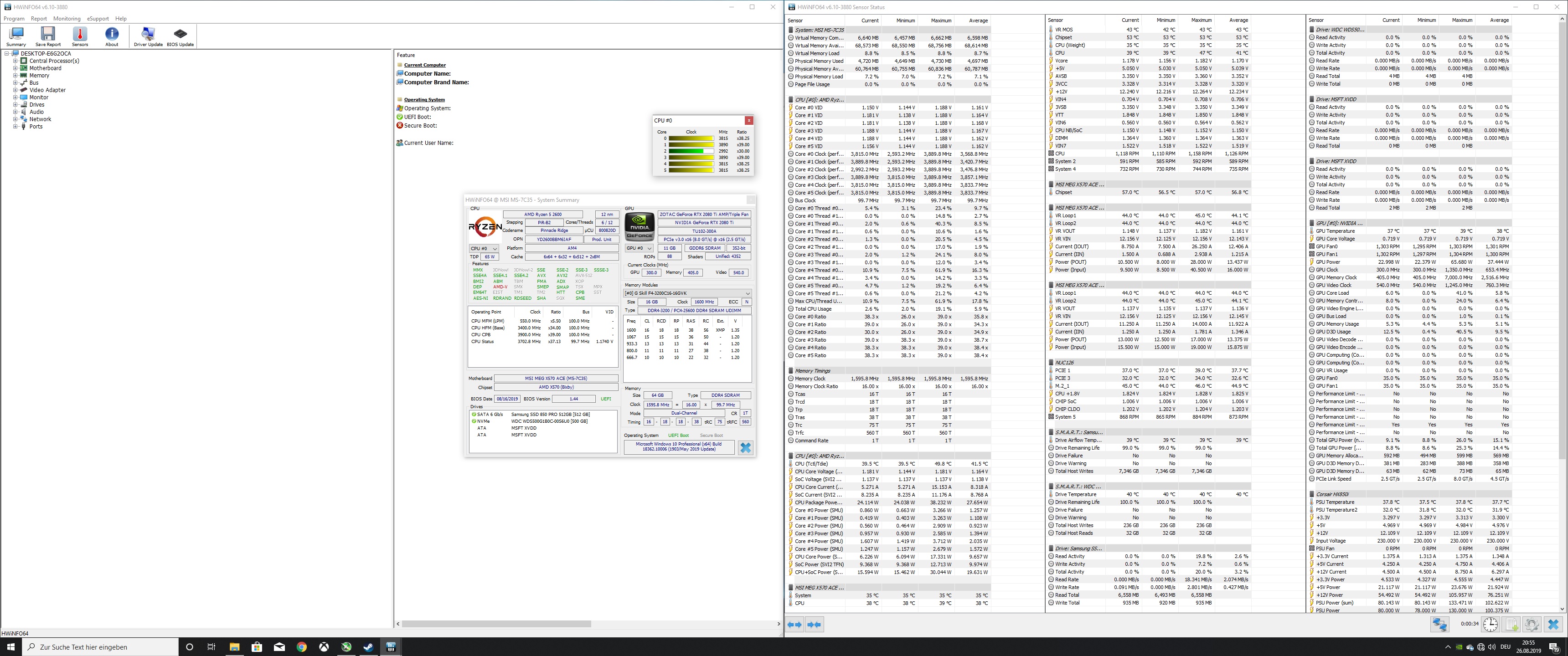Click the shrink-columns inward arrows button
Image resolution: width=1568 pixels, height=656 pixels.
point(815,625)
